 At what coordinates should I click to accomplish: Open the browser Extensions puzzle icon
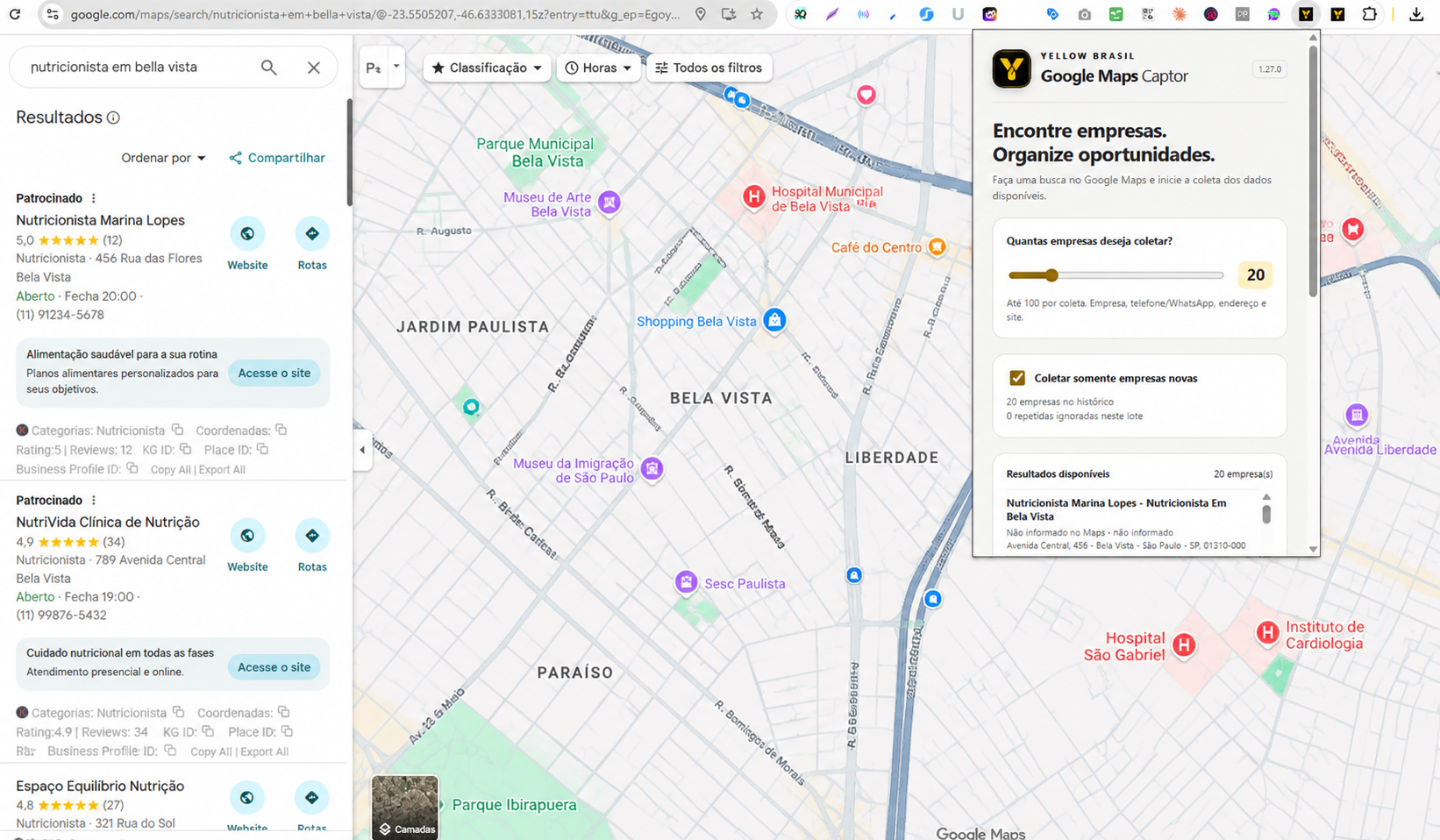click(1369, 14)
